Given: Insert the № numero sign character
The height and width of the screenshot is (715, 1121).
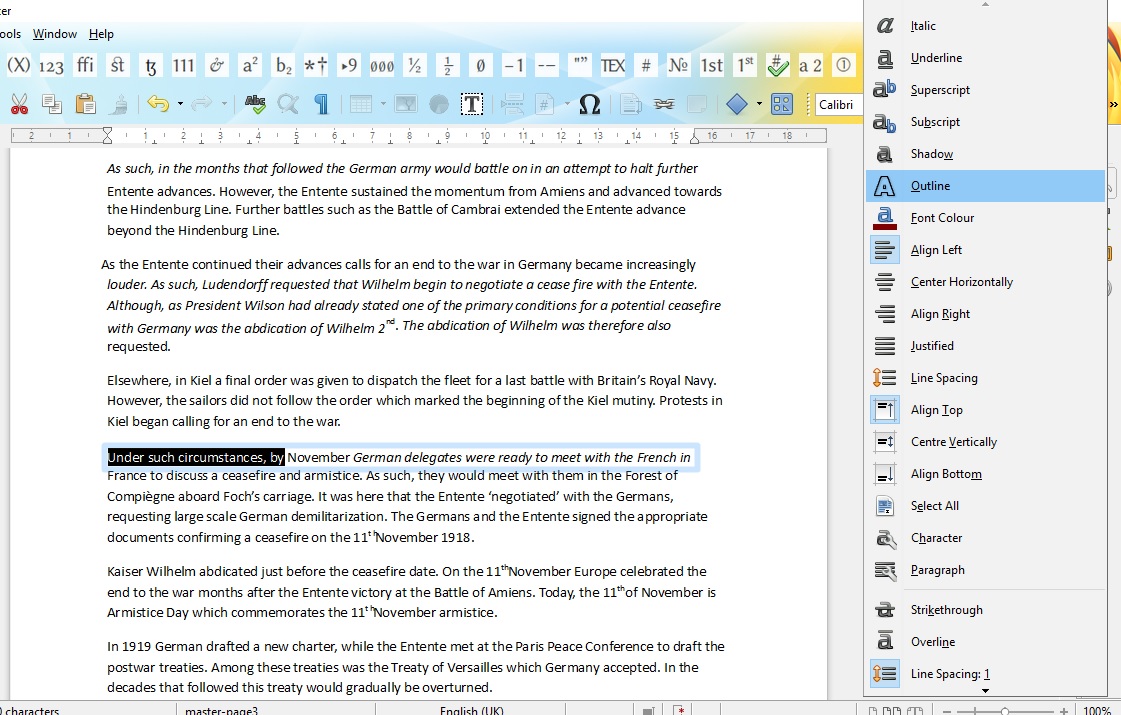Looking at the screenshot, I should (x=678, y=64).
